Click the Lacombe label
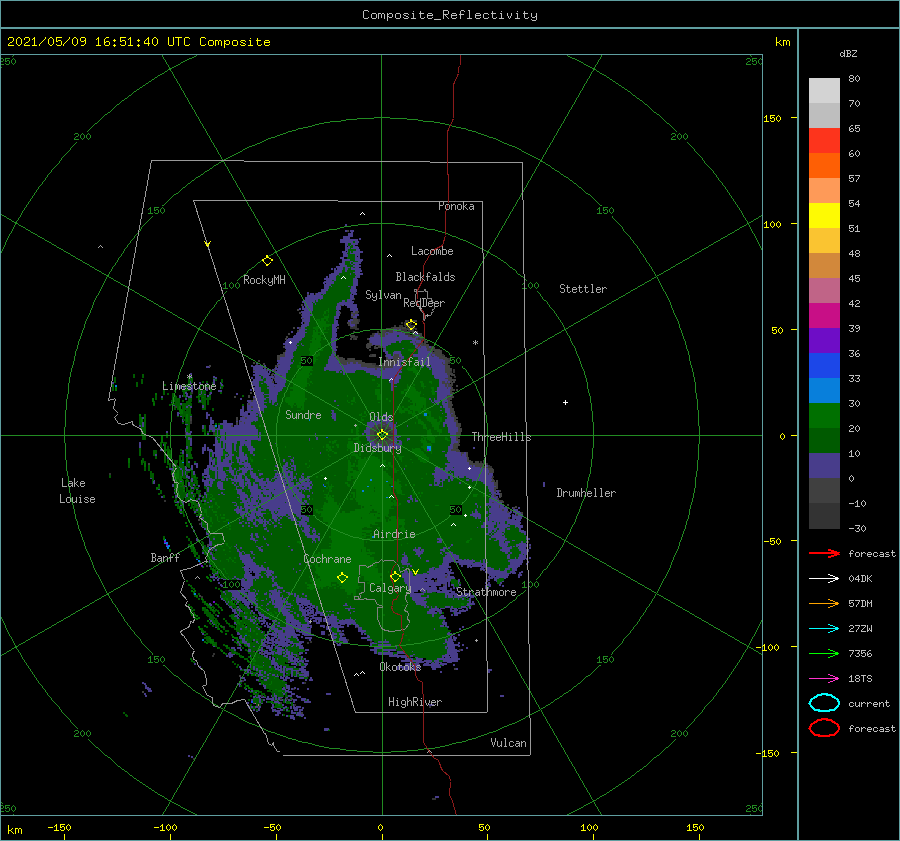 coord(432,251)
